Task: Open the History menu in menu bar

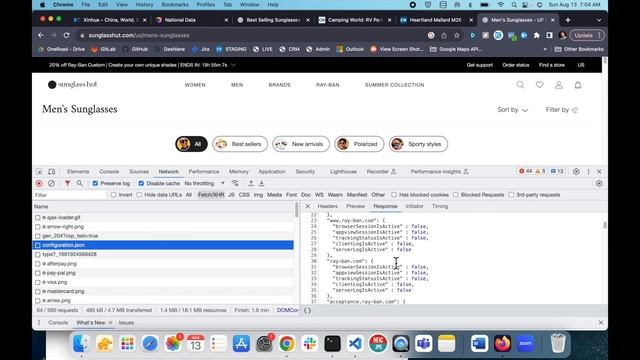Action: tap(144, 4)
